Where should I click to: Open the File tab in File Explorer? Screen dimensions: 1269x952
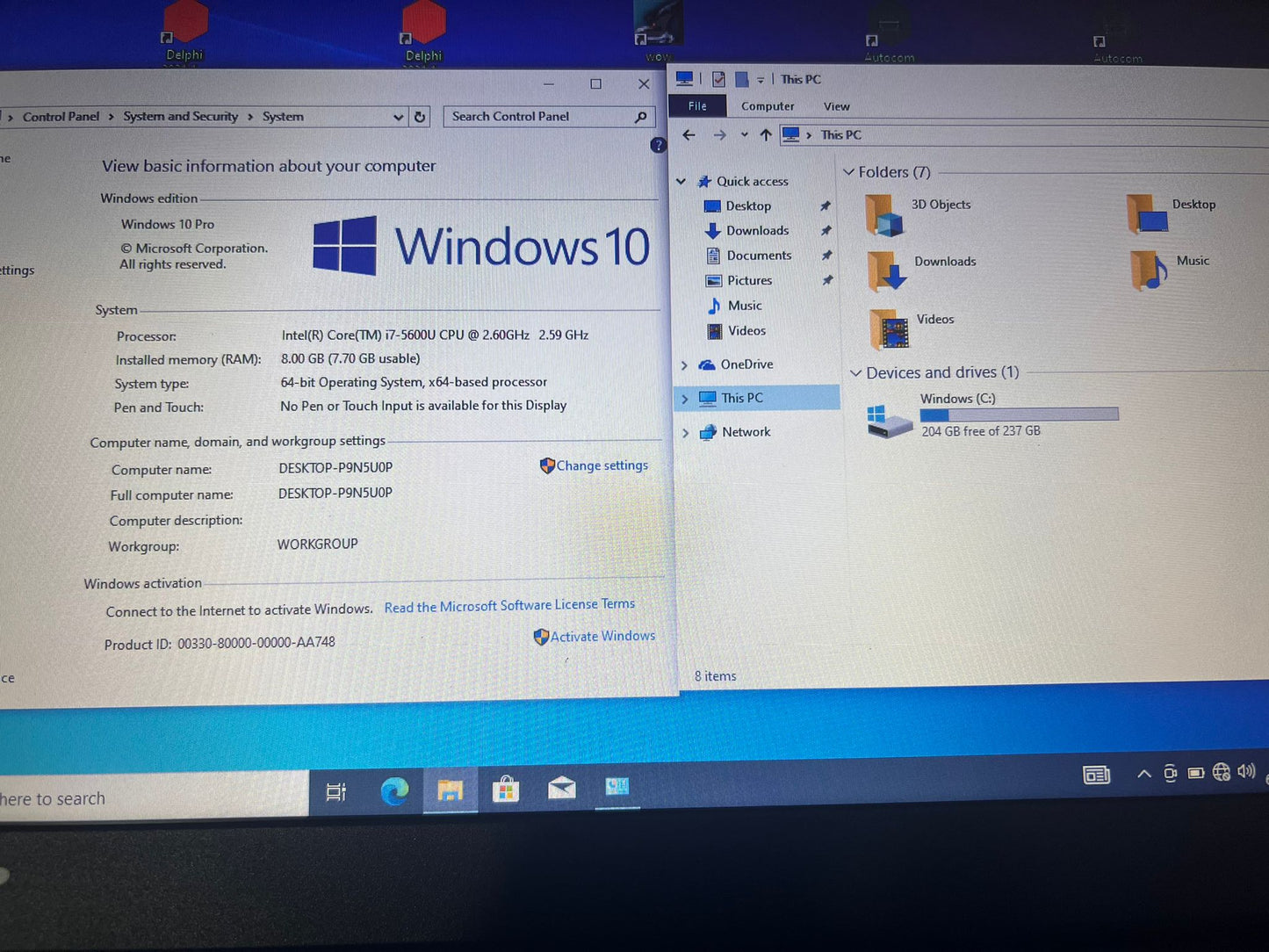click(697, 106)
